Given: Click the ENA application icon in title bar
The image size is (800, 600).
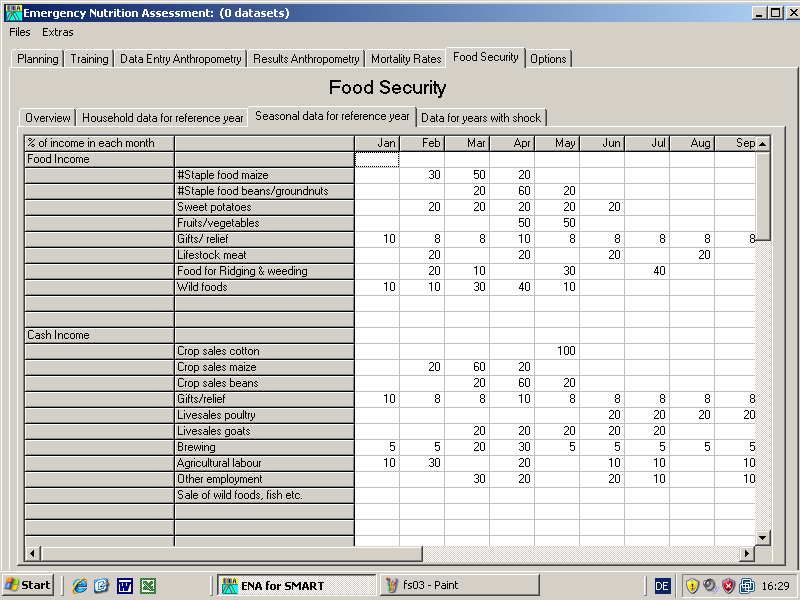Looking at the screenshot, I should point(13,12).
